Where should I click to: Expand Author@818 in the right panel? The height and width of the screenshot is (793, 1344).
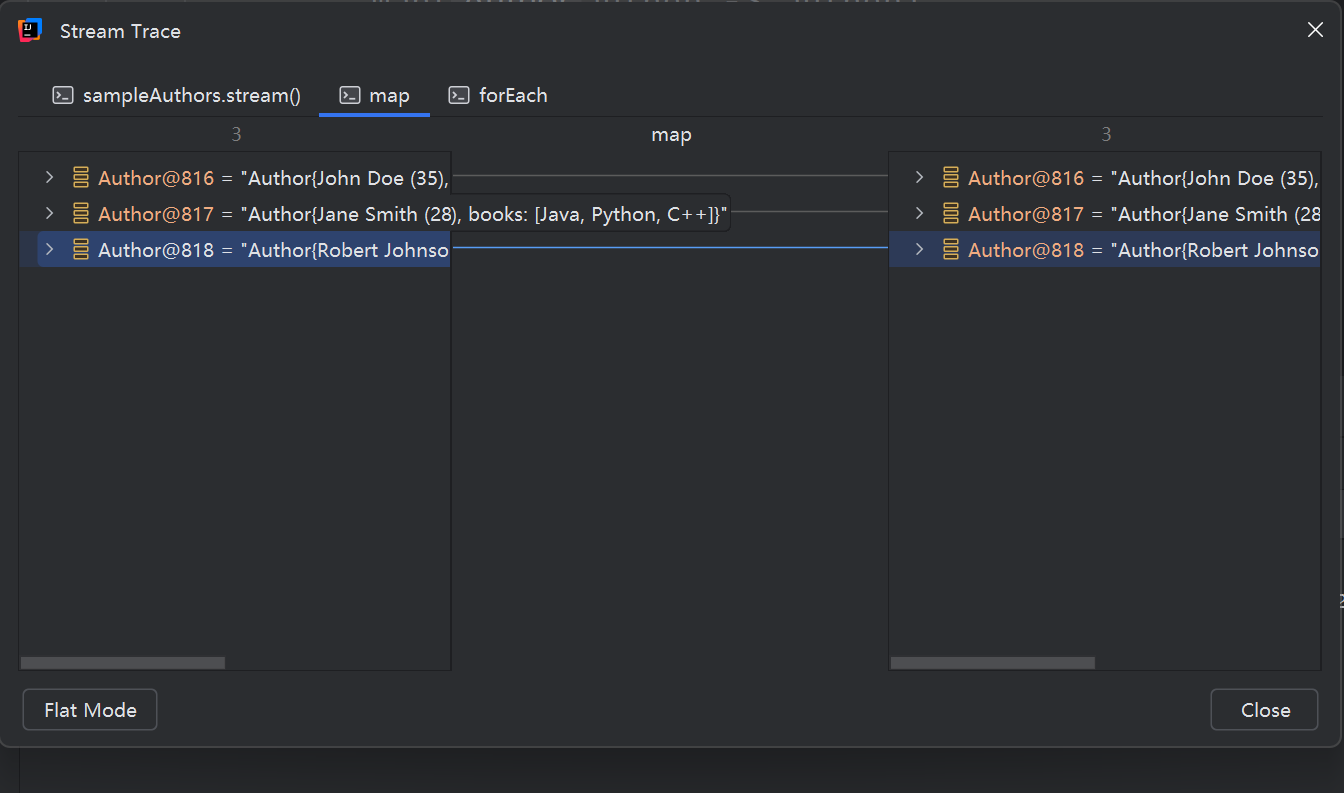pos(919,250)
